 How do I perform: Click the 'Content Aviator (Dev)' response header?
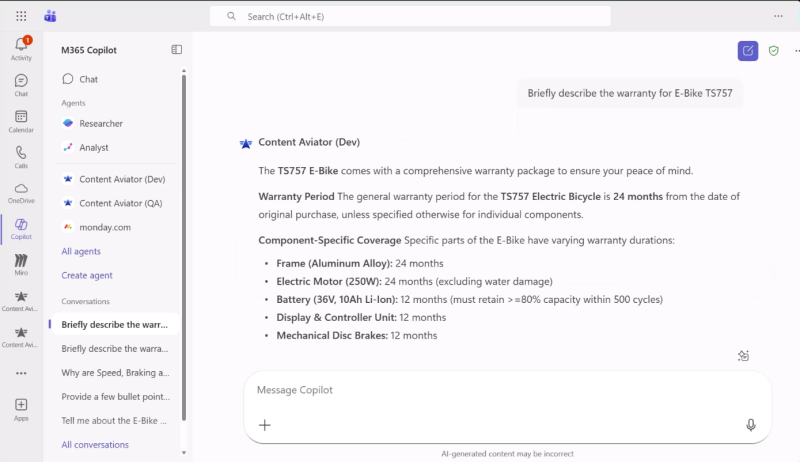[309, 142]
